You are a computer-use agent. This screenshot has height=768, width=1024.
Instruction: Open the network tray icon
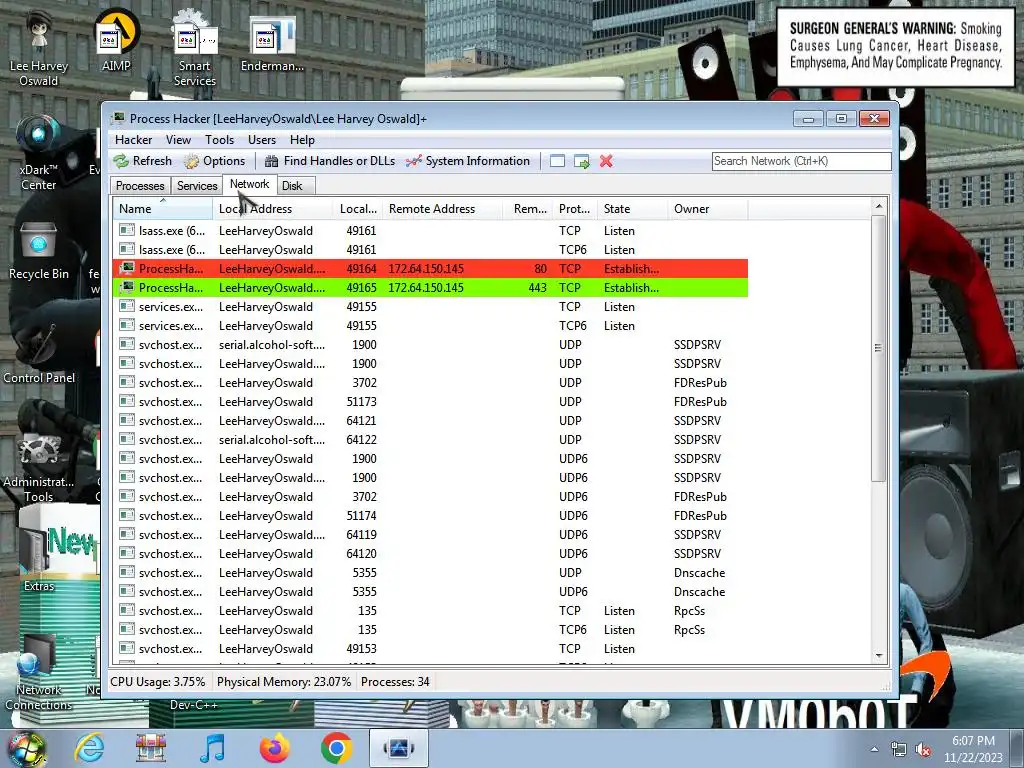pos(899,750)
